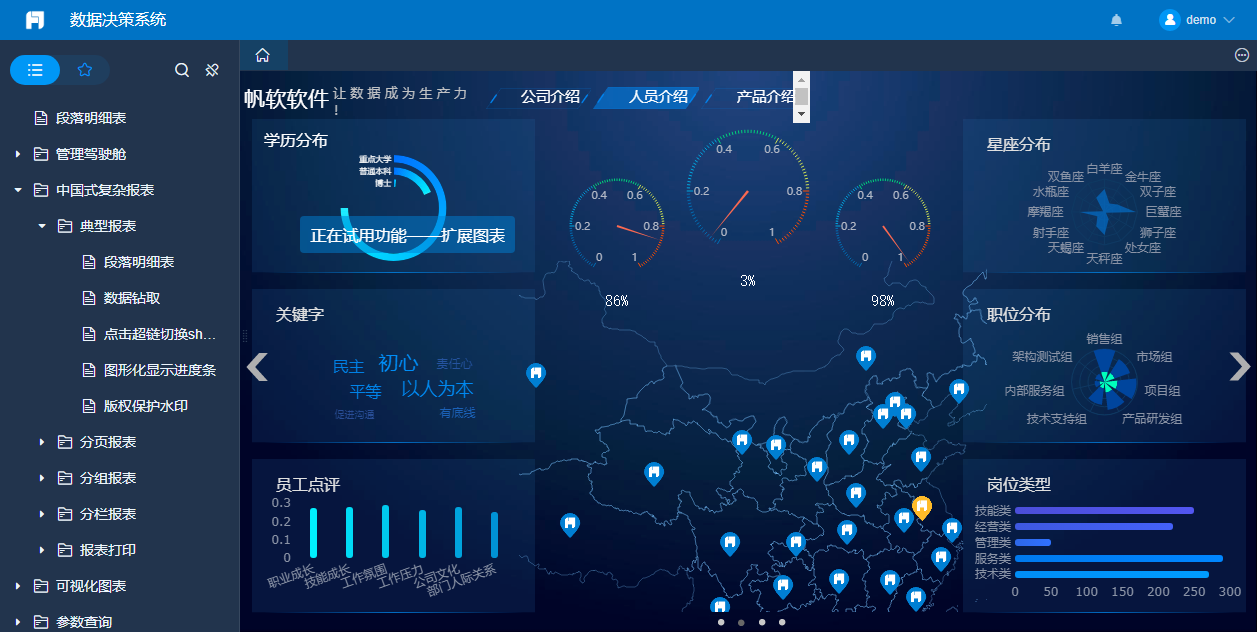The image size is (1257, 632).
Task: Click the small scrollbar down arrow
Action: point(801,115)
